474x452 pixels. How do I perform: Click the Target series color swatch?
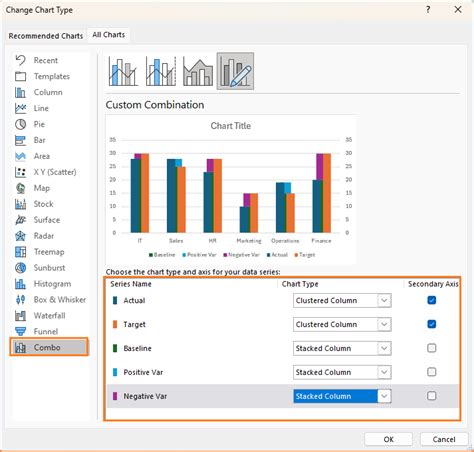point(115,324)
